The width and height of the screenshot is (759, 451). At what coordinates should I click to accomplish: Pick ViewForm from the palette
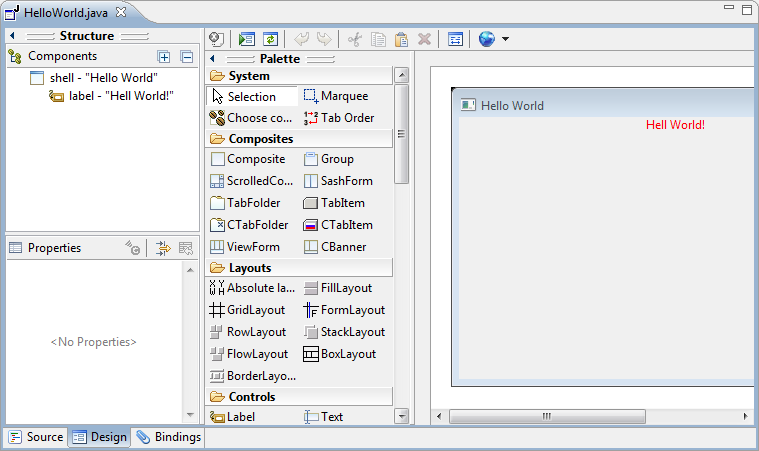pos(245,247)
